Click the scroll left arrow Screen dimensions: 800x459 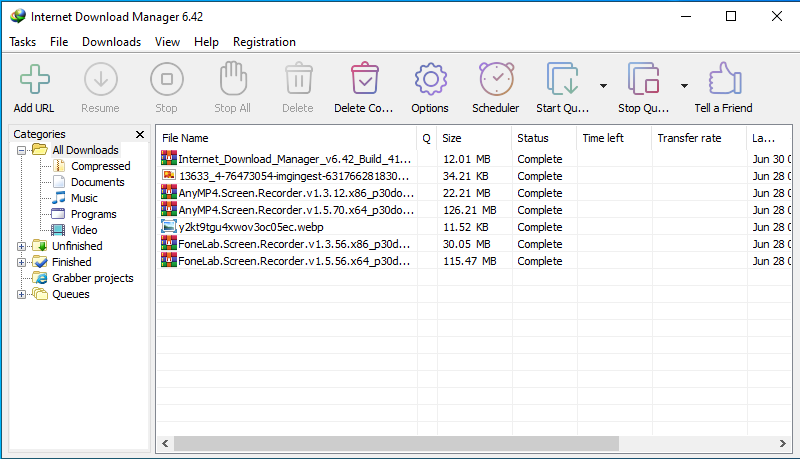pyautogui.click(x=165, y=443)
